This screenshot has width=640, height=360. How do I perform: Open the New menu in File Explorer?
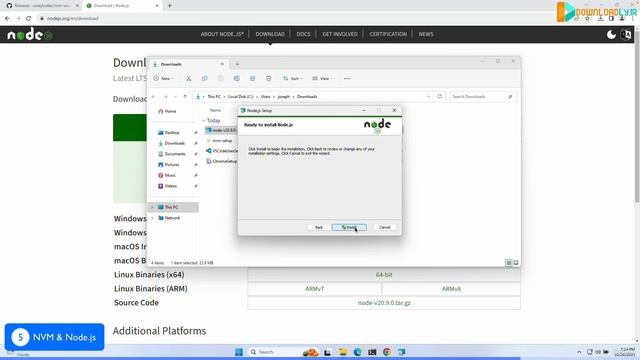point(164,78)
